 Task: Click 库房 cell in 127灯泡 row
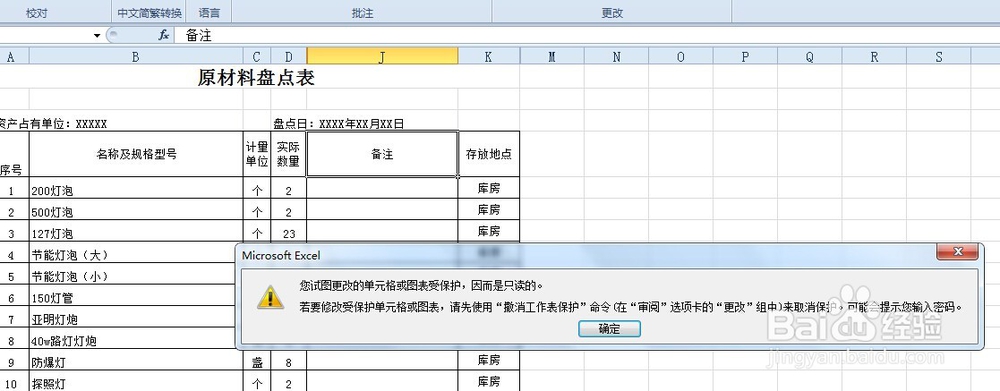point(489,231)
